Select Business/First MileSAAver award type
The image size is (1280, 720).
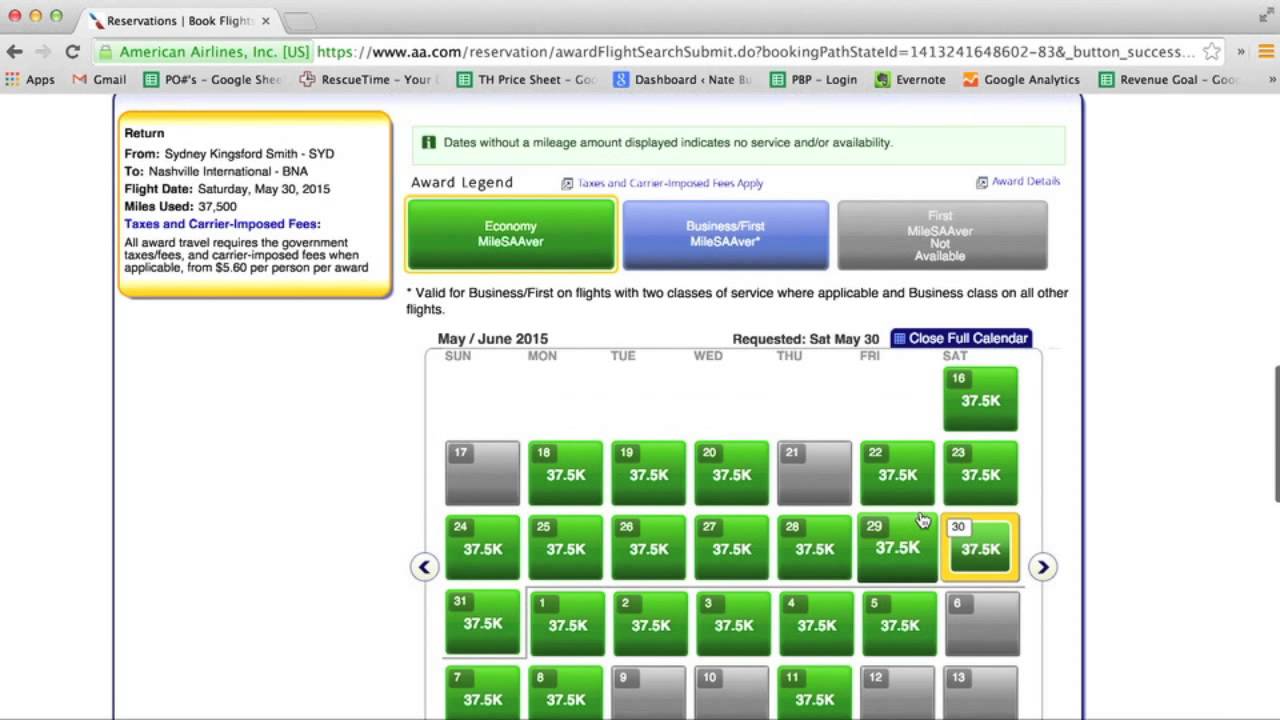click(x=725, y=235)
